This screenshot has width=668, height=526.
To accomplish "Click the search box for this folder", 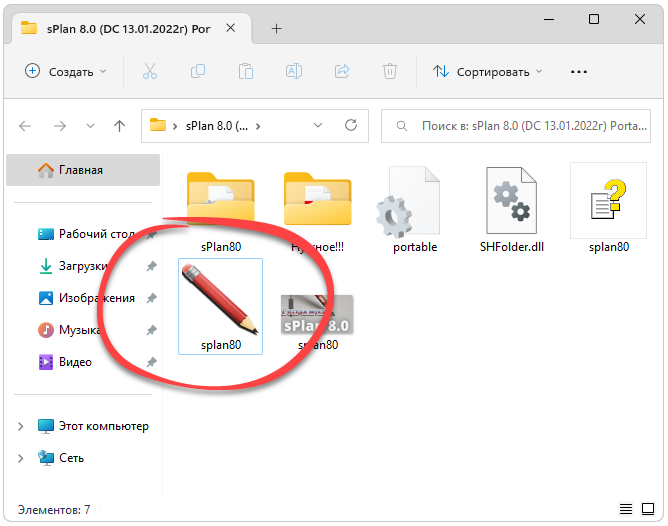I will (x=515, y=126).
